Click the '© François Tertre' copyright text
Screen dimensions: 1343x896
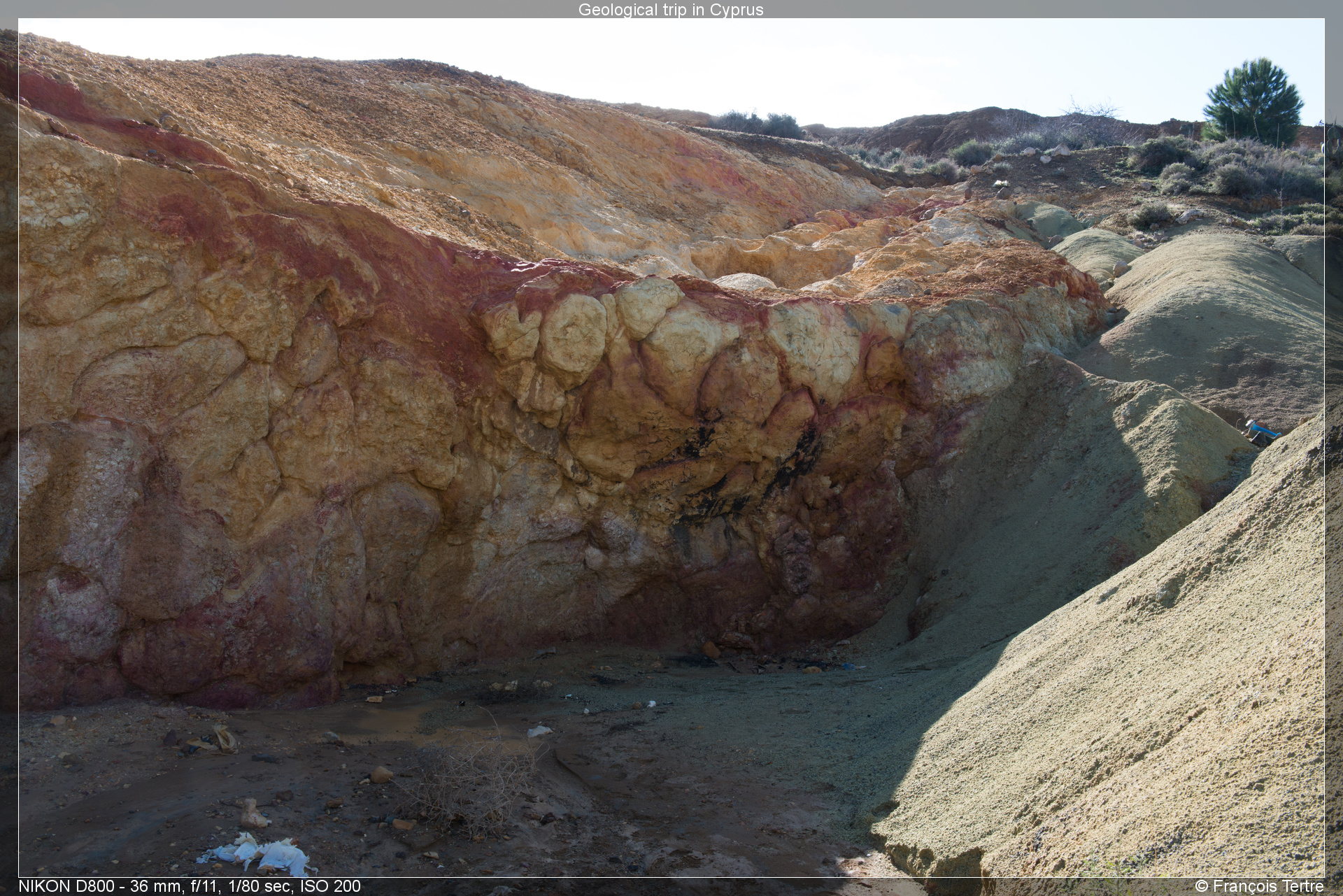pos(1260,886)
